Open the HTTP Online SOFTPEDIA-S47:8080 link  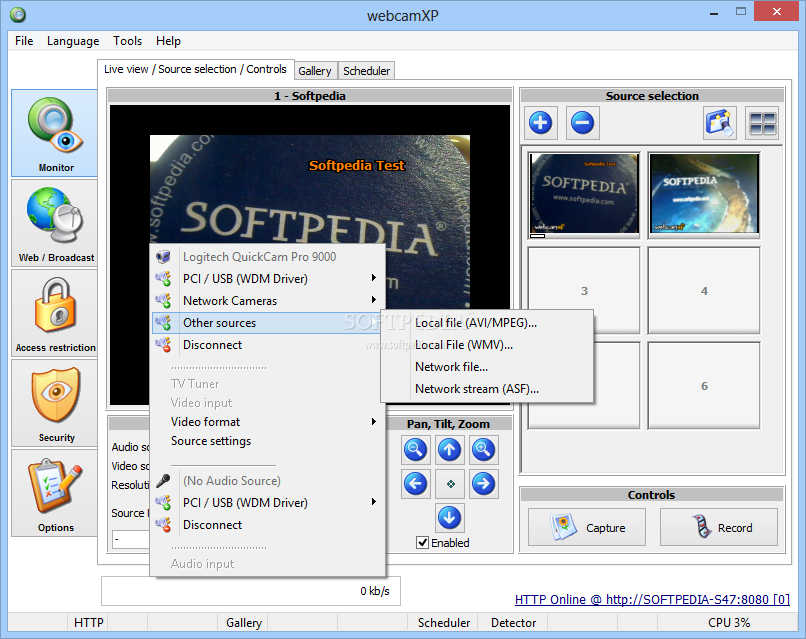tap(652, 600)
